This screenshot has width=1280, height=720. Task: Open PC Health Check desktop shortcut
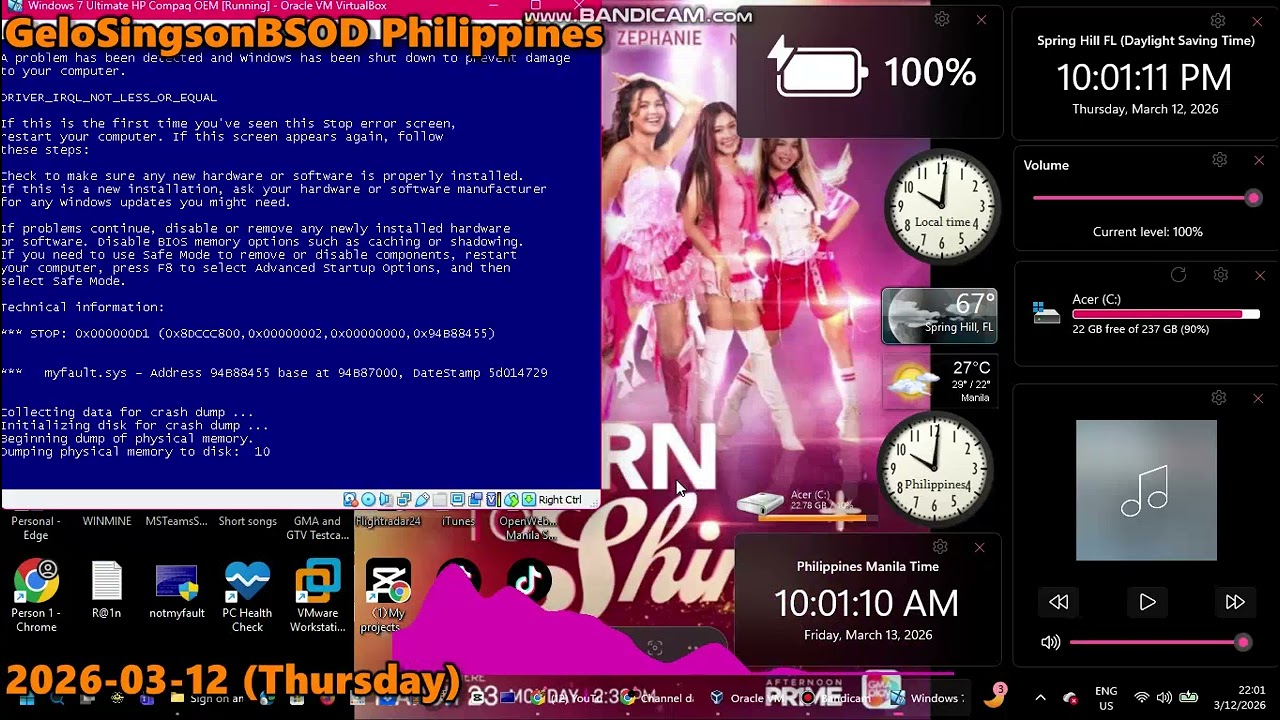coord(247,597)
